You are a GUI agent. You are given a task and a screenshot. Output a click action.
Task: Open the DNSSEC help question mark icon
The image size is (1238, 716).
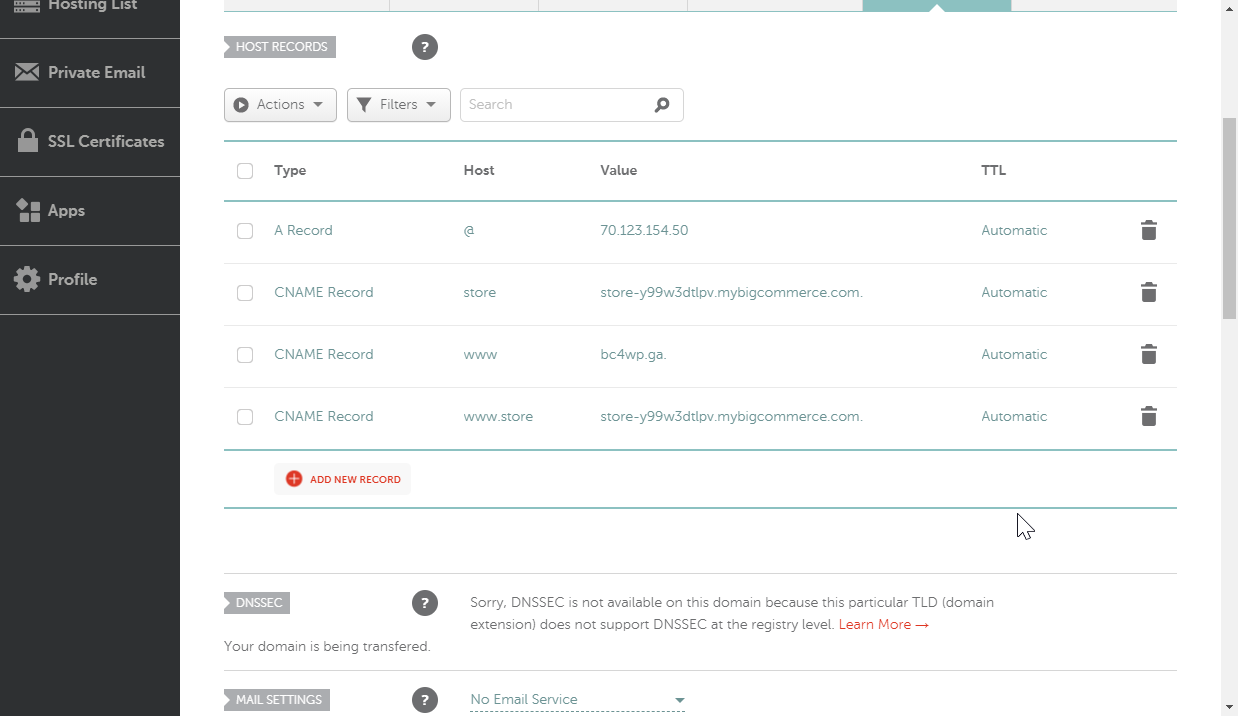click(x=425, y=603)
